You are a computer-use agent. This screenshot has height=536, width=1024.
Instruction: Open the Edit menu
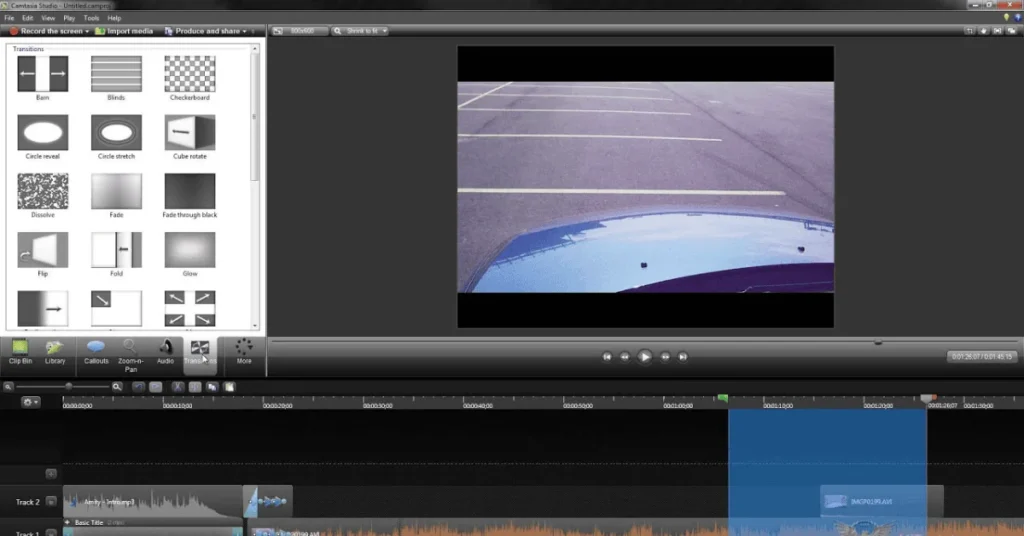tap(27, 18)
